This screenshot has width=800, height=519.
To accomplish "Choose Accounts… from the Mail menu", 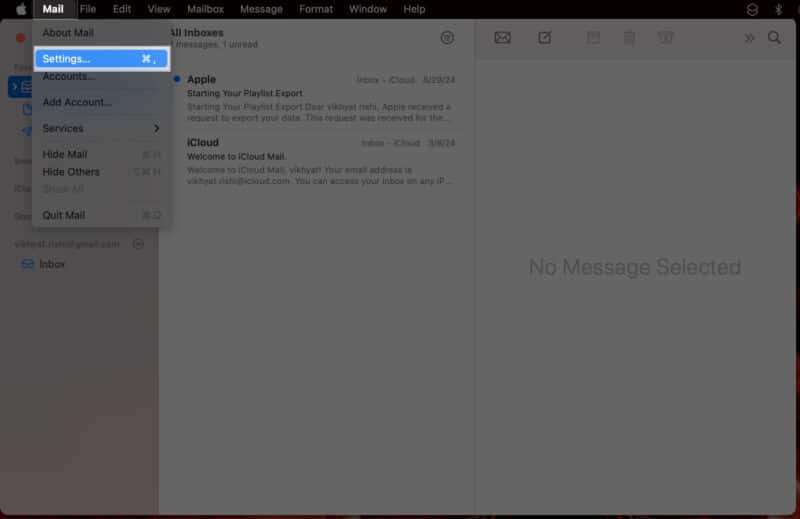I will coord(101,76).
